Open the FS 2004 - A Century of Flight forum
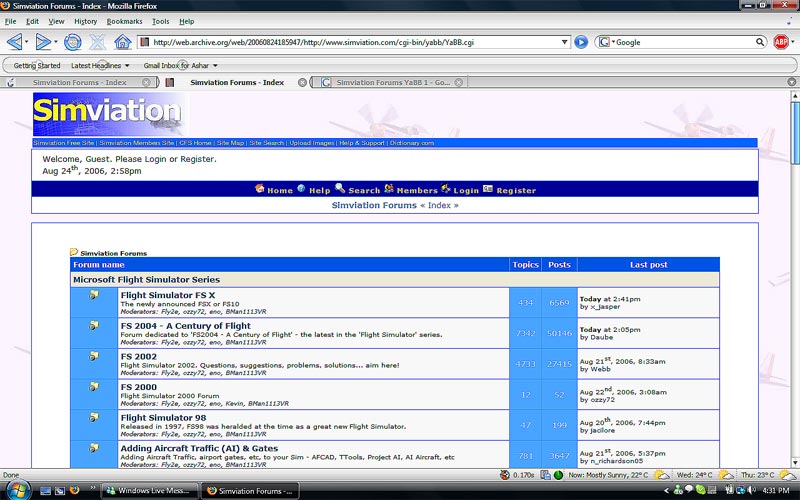This screenshot has width=800, height=500. tap(185, 326)
